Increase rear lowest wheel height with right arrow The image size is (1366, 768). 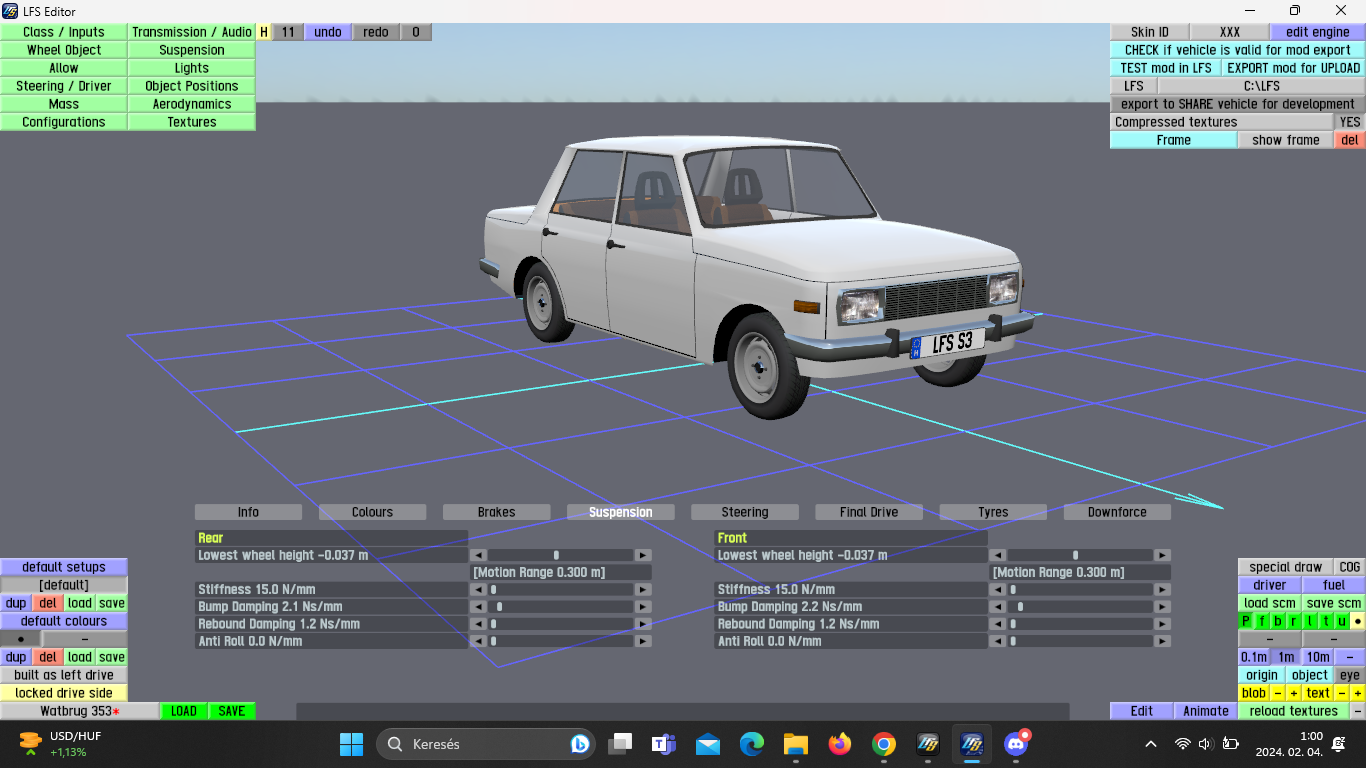coord(643,555)
